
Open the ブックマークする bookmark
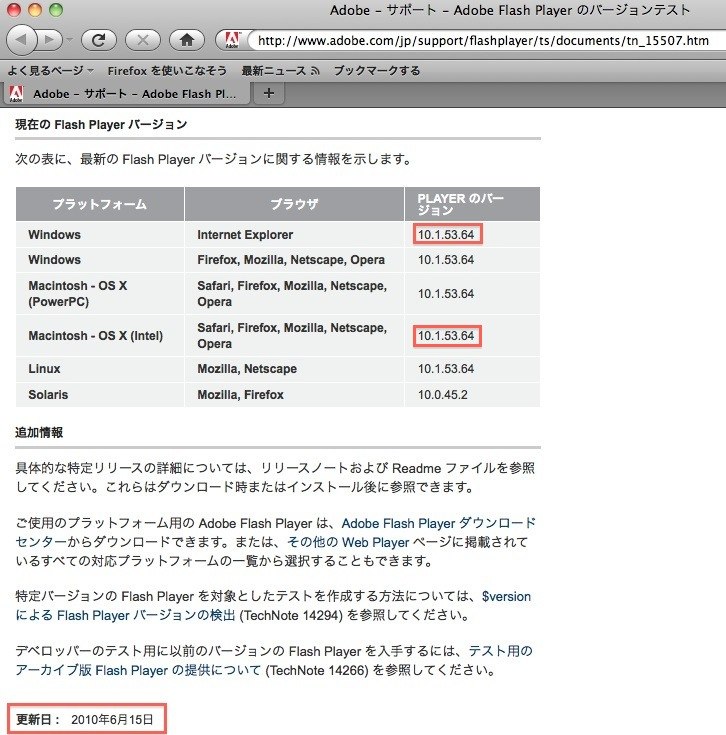click(377, 71)
